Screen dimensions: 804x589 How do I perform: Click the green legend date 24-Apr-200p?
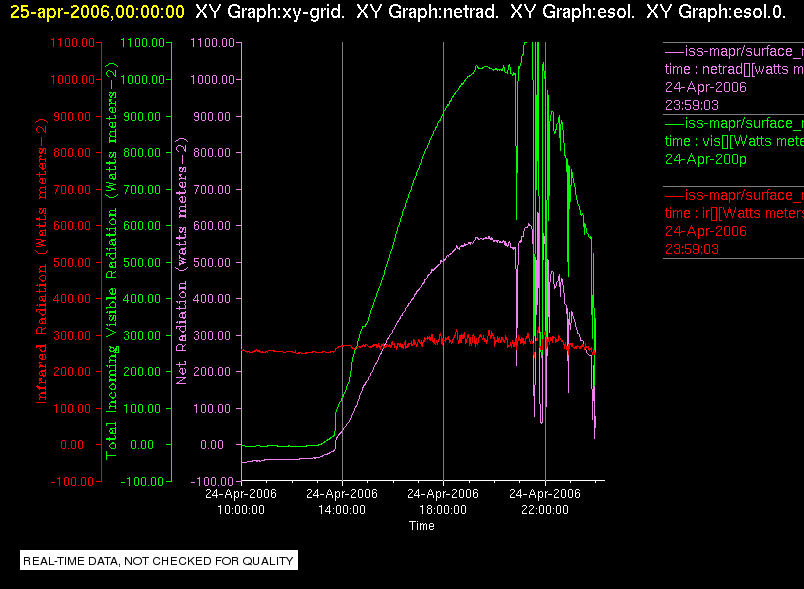(x=706, y=159)
